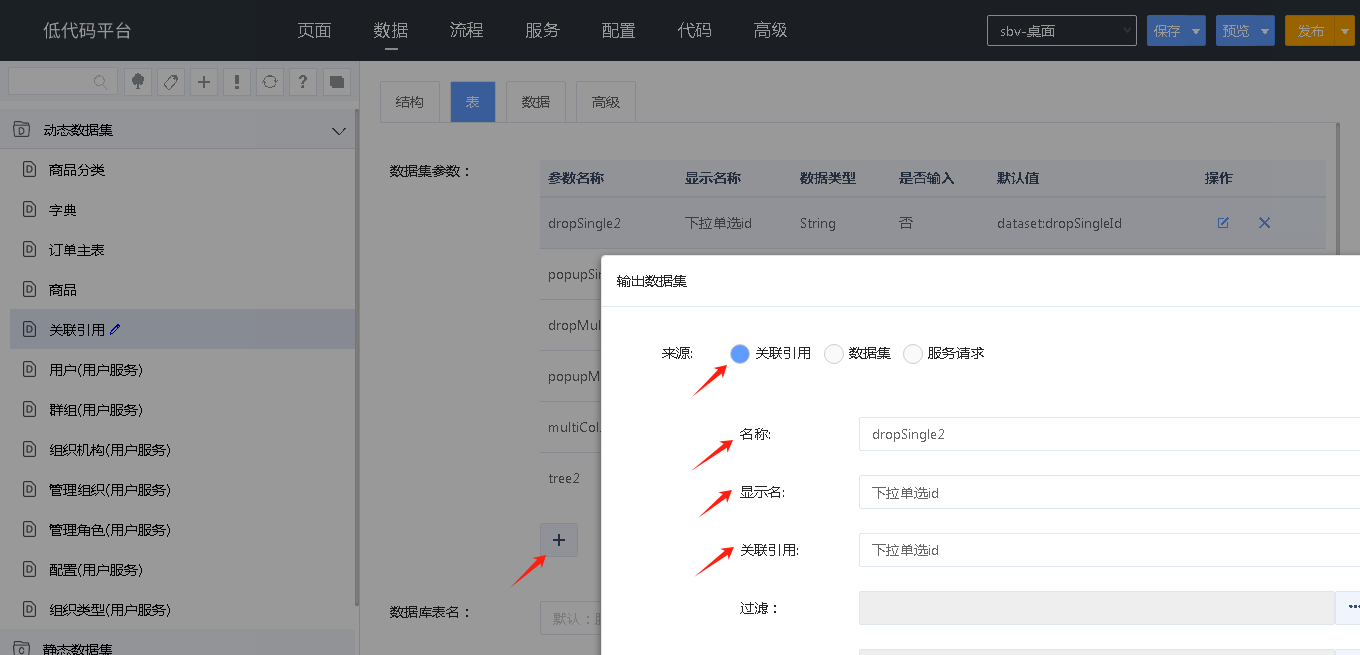Screen dimensions: 1360x655
Task: Click the tag icon in sidebar toolbar
Action: tap(171, 82)
